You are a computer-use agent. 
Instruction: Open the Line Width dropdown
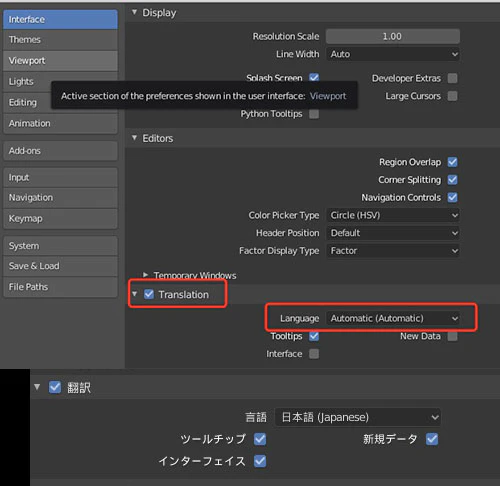click(393, 54)
